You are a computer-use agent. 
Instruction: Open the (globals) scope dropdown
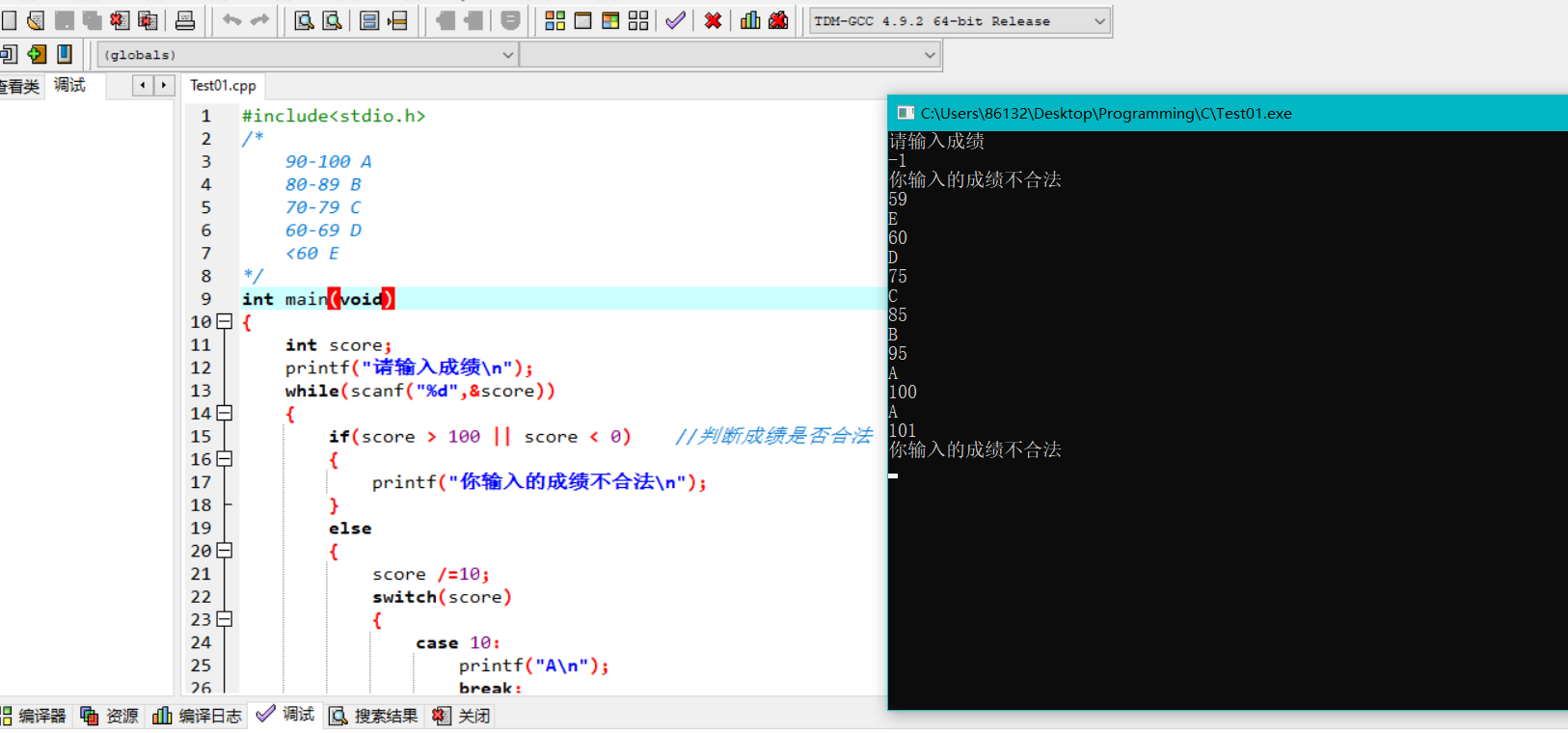pos(308,55)
